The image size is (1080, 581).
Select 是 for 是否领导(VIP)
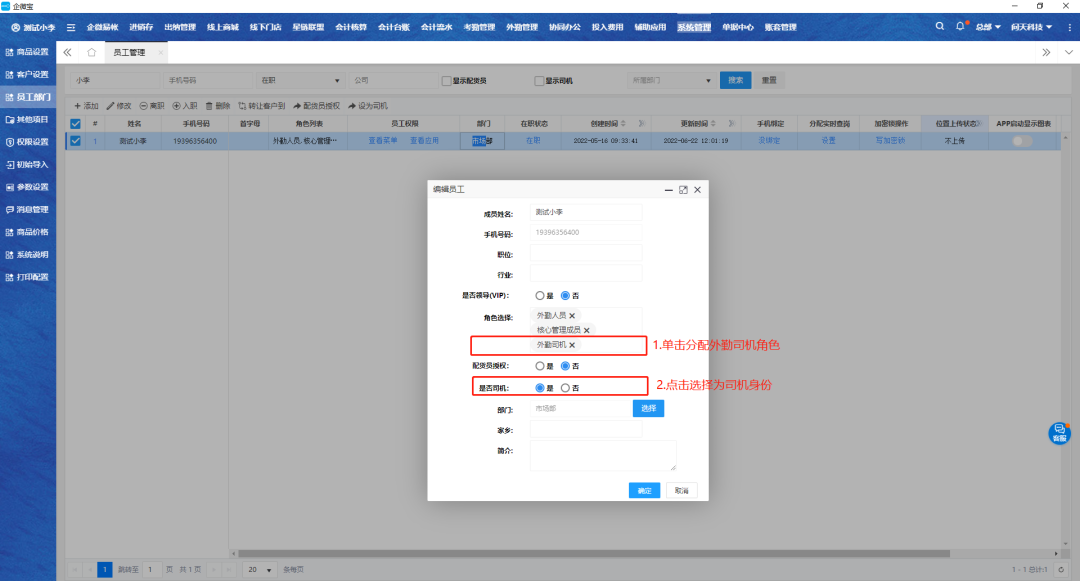pyautogui.click(x=541, y=296)
